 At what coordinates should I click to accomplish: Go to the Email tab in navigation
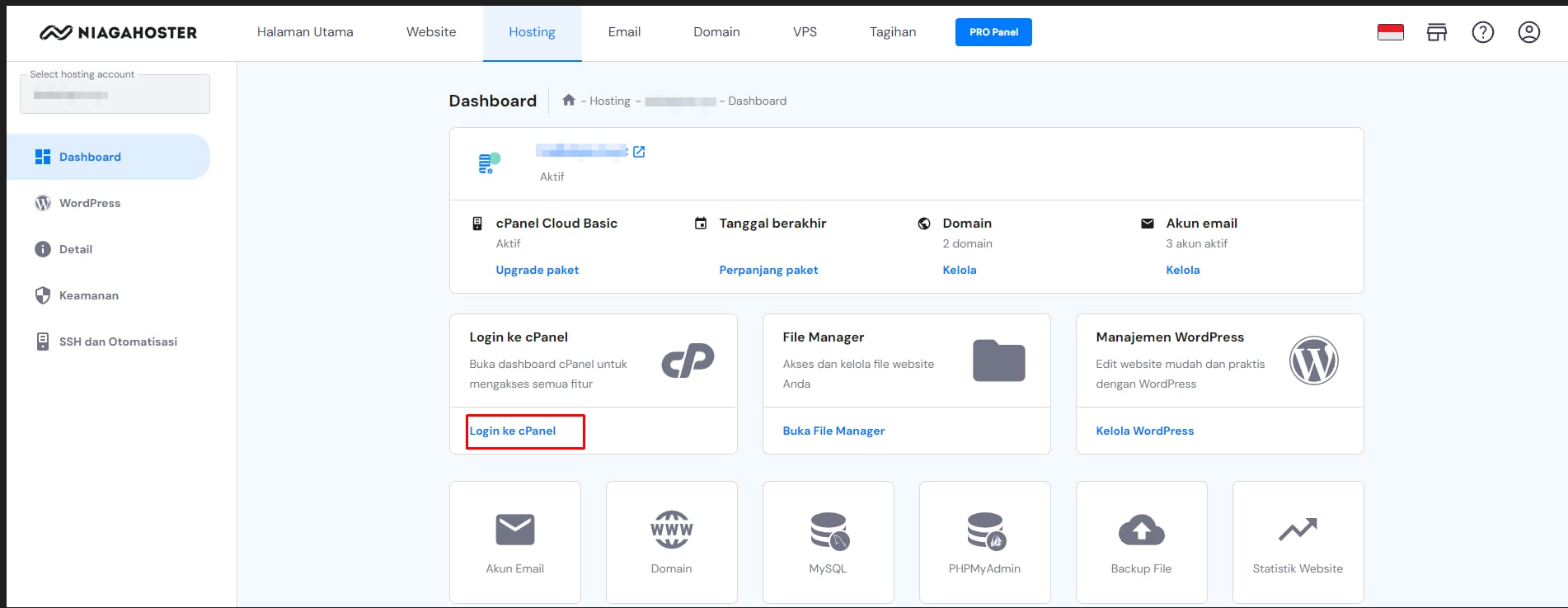tap(624, 32)
